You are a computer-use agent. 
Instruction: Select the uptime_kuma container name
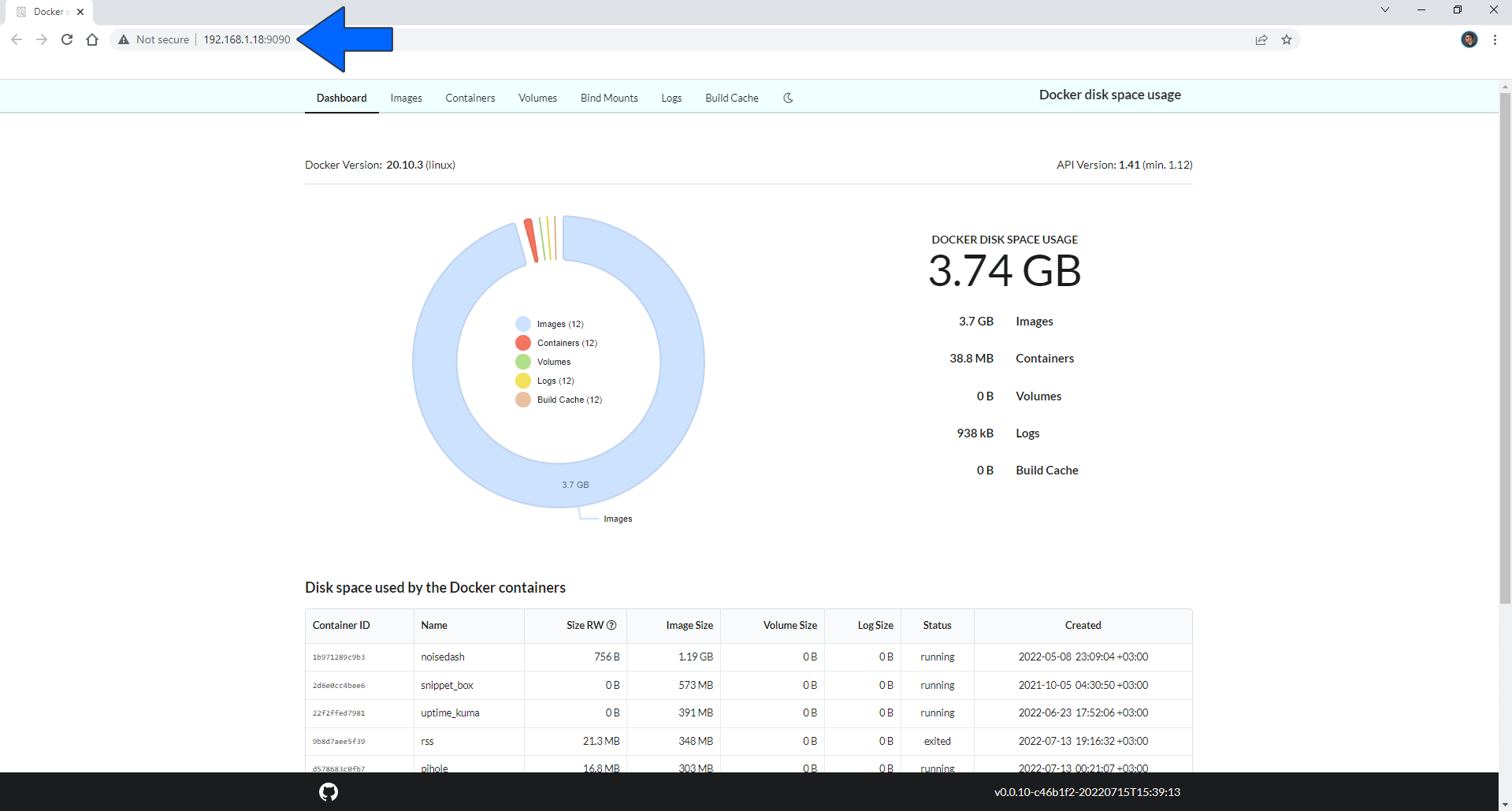[x=450, y=712]
